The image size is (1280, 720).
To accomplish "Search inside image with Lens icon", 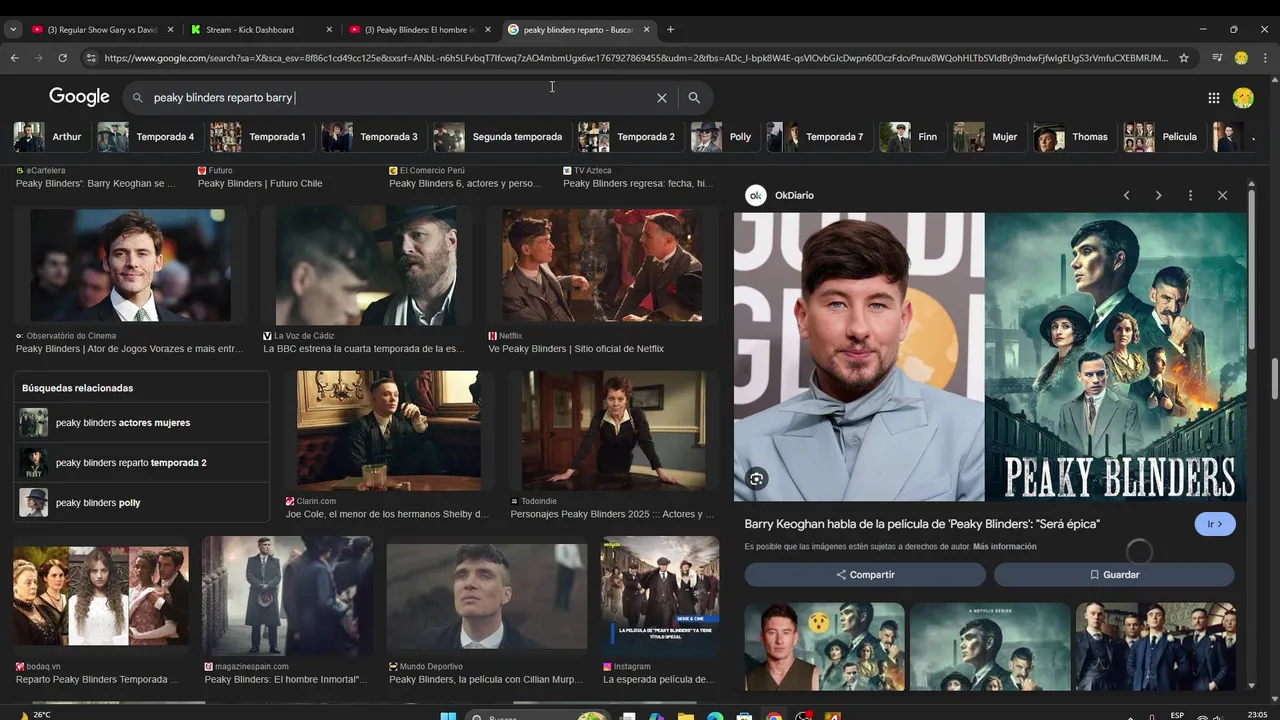I will coord(756,479).
